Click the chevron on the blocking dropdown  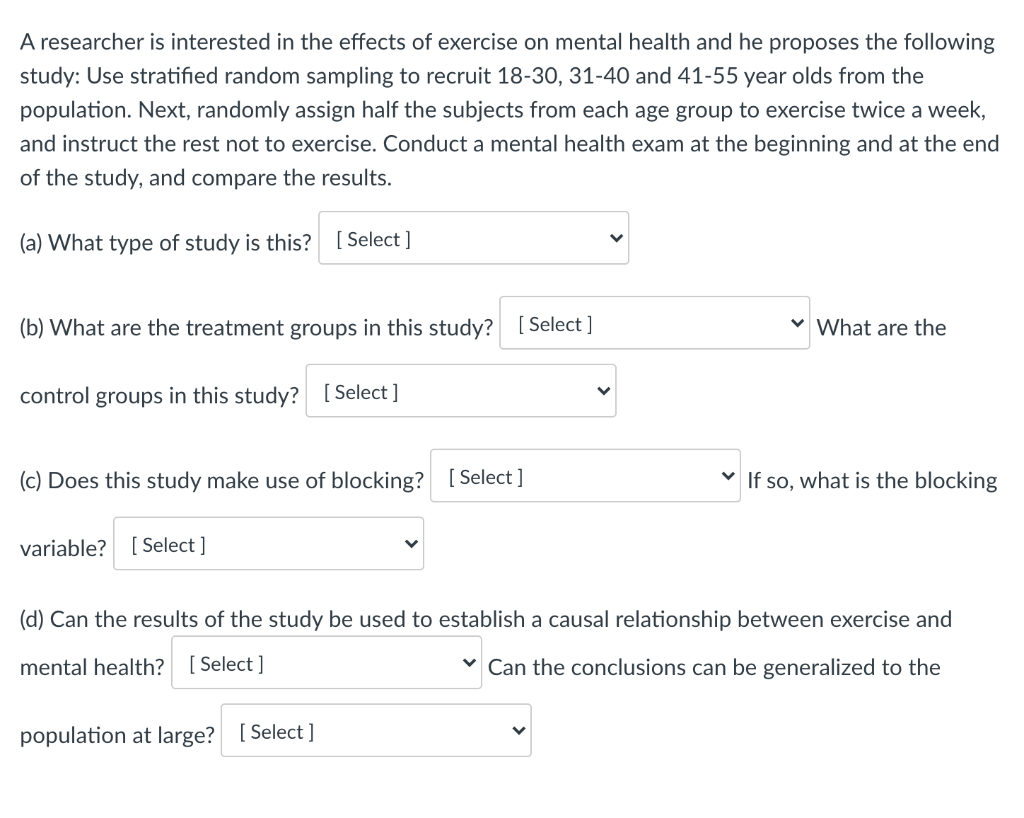[727, 475]
